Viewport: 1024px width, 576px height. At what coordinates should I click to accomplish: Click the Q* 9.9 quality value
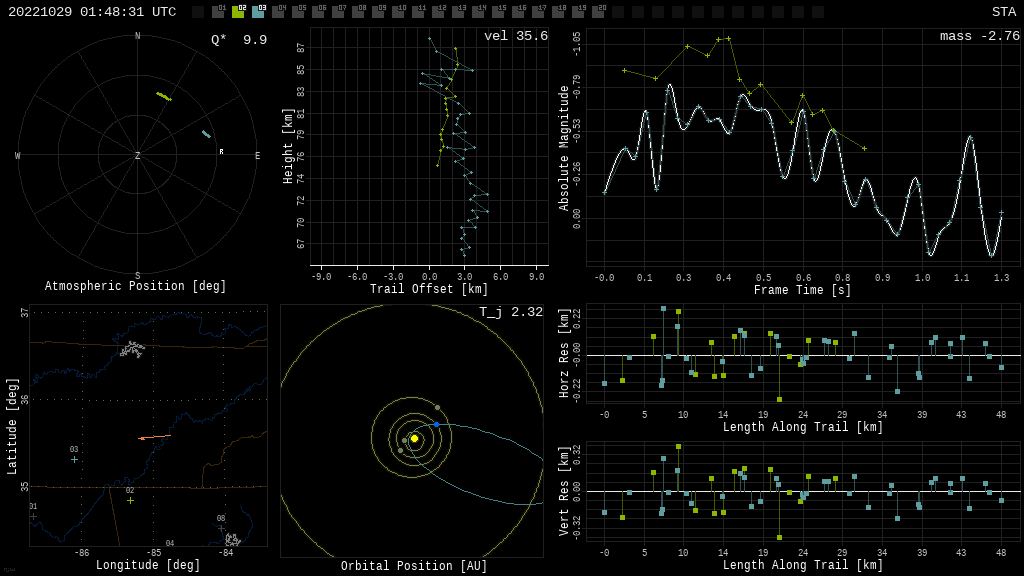coord(239,40)
